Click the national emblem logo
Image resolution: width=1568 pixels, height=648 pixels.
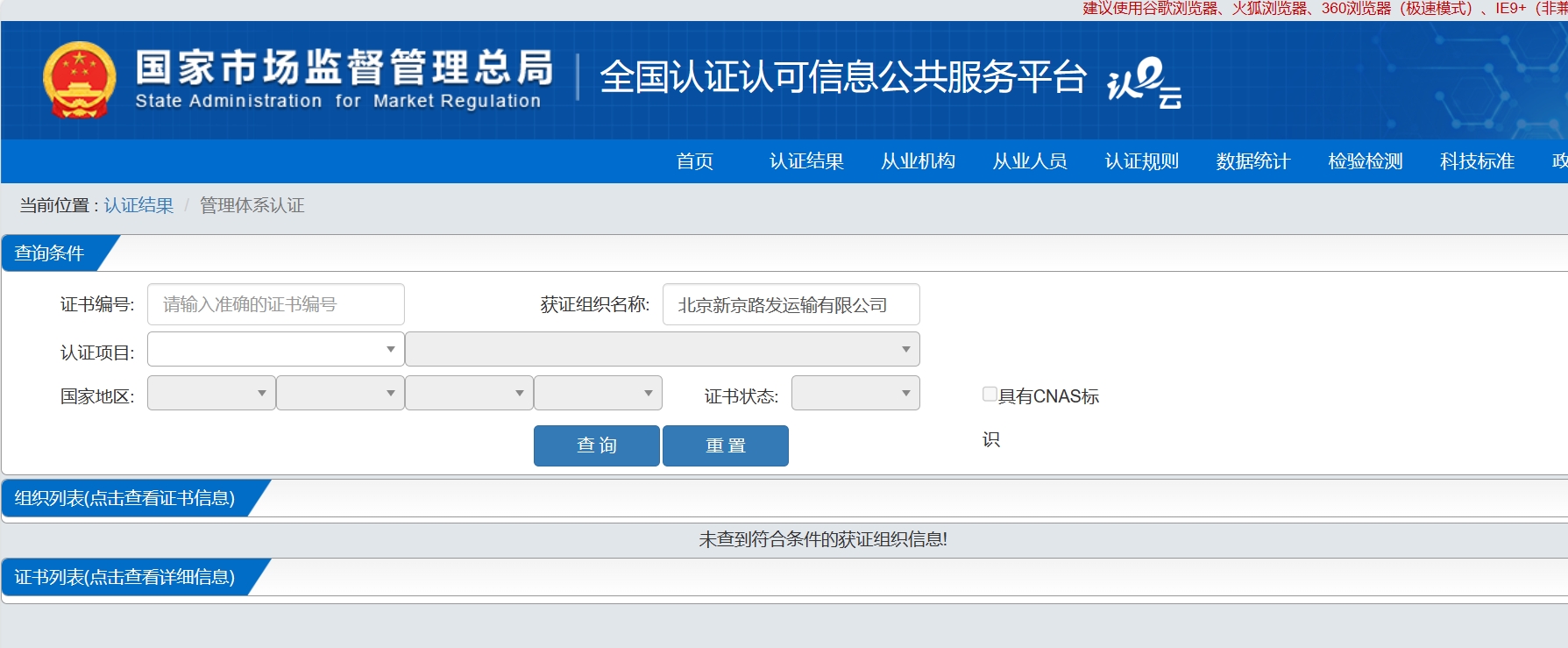tap(80, 80)
